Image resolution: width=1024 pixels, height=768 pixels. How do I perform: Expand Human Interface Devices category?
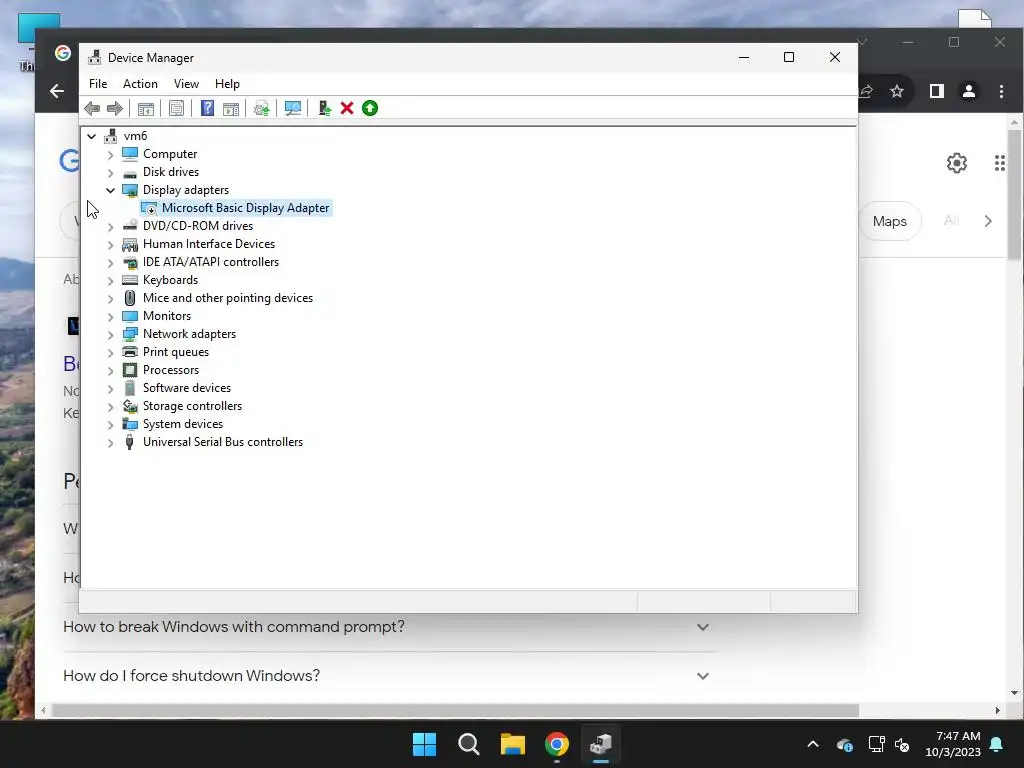(110, 245)
